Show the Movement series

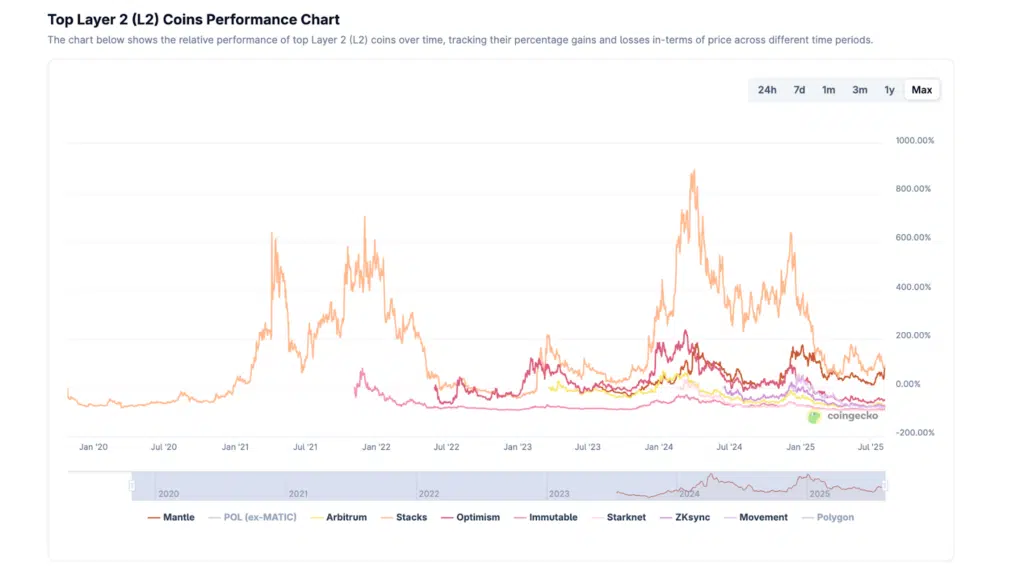point(755,518)
